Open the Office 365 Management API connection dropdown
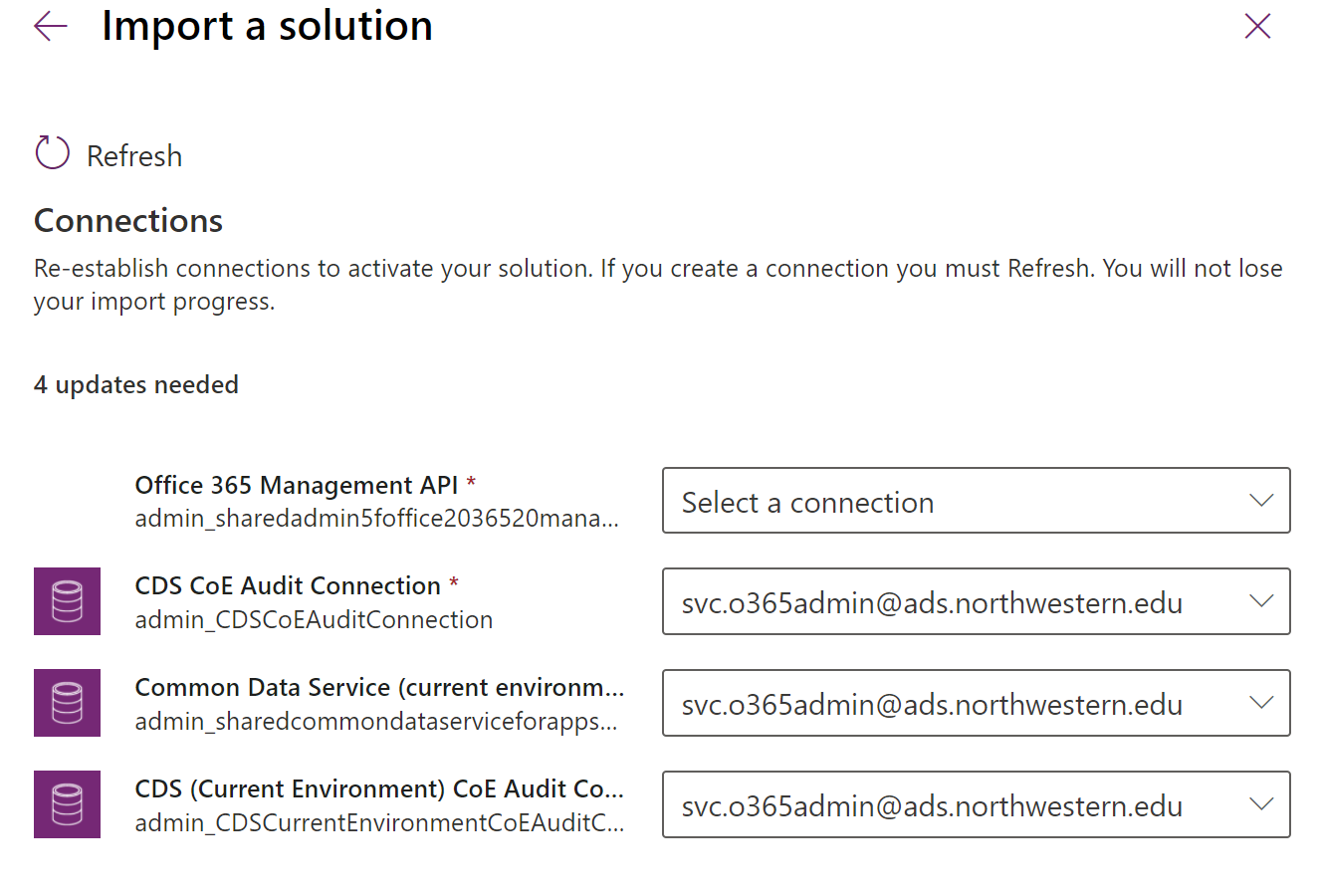 point(976,501)
